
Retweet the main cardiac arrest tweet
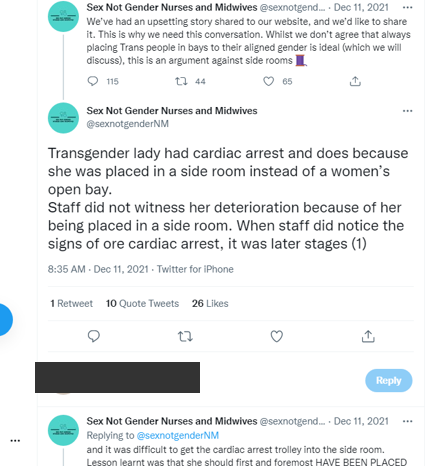click(x=185, y=336)
